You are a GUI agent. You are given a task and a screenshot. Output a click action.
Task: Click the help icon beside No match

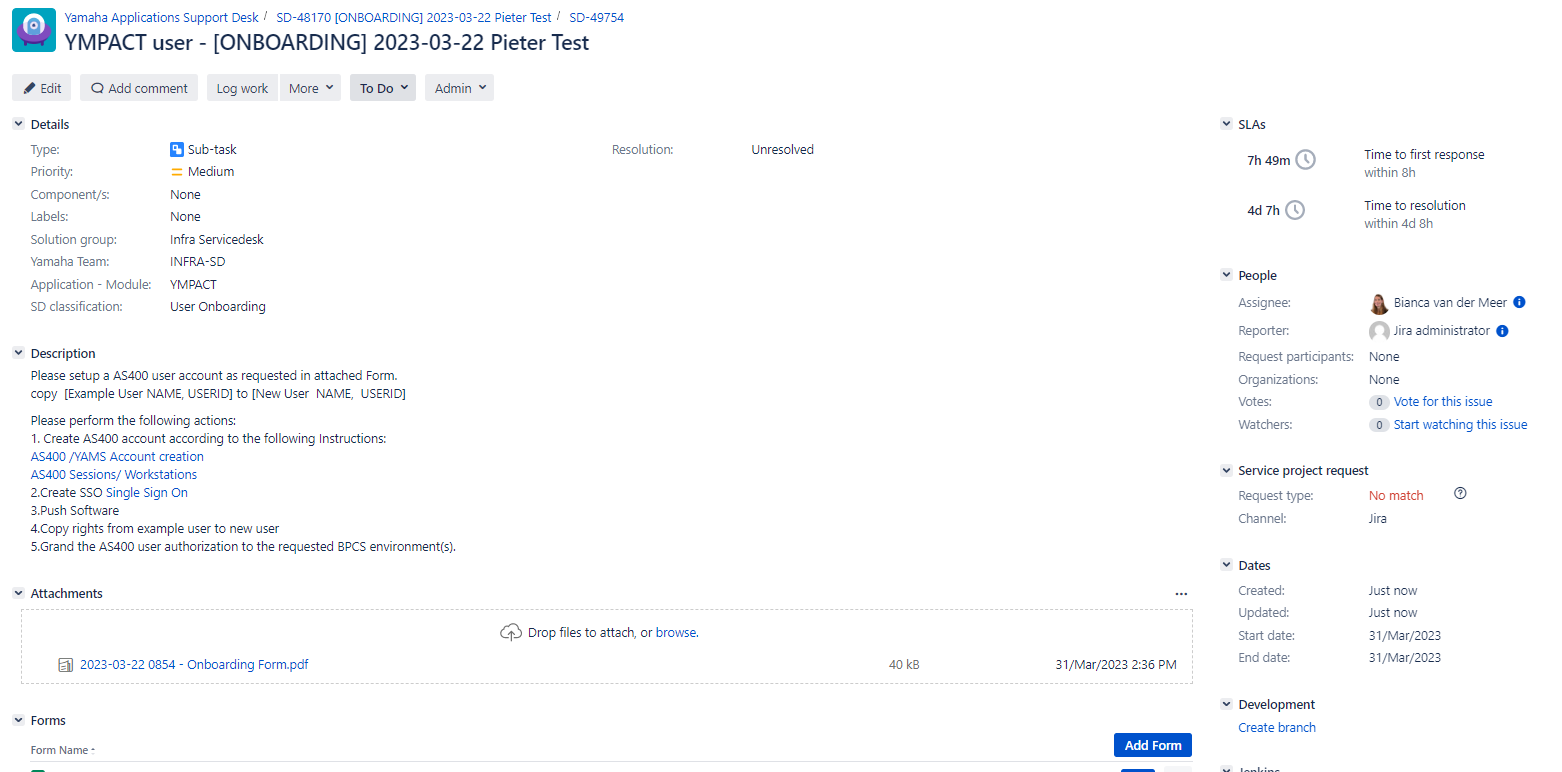[x=1460, y=493]
